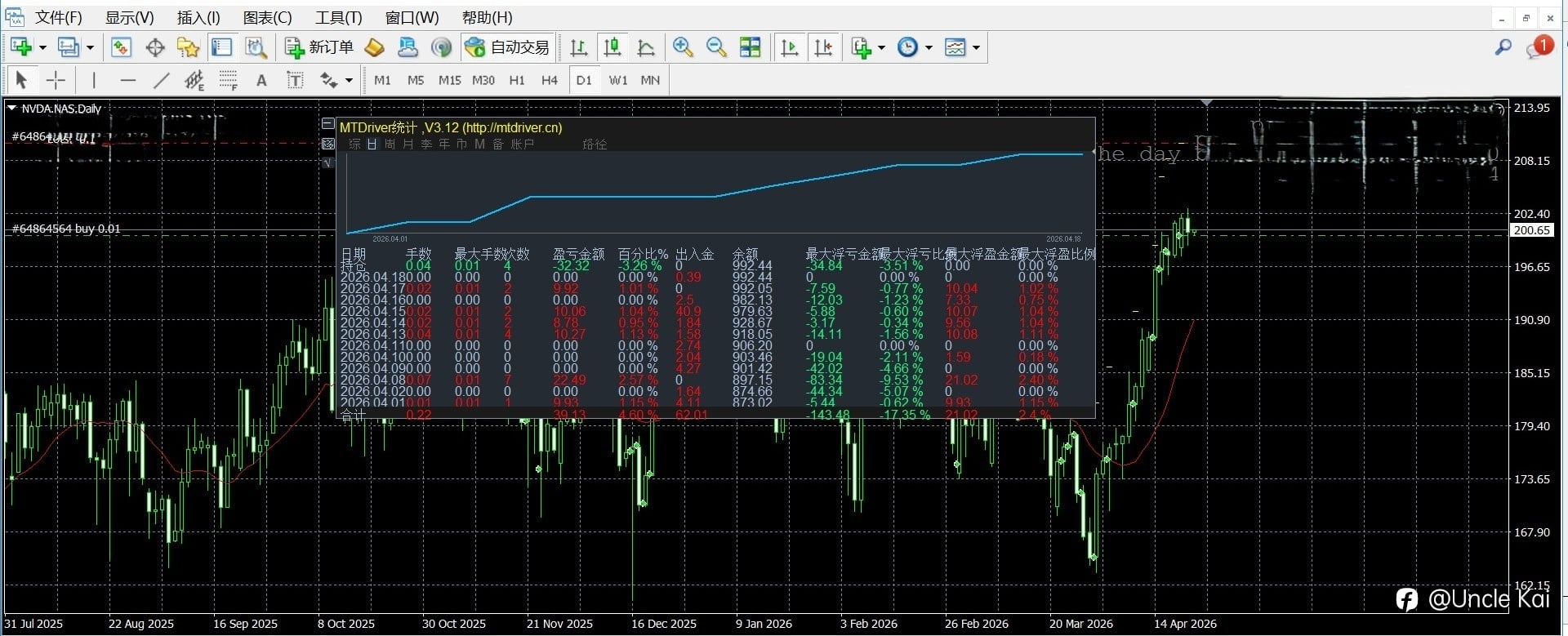1568x636 pixels.
Task: Open the Market Watch window icon
Action: (121, 47)
